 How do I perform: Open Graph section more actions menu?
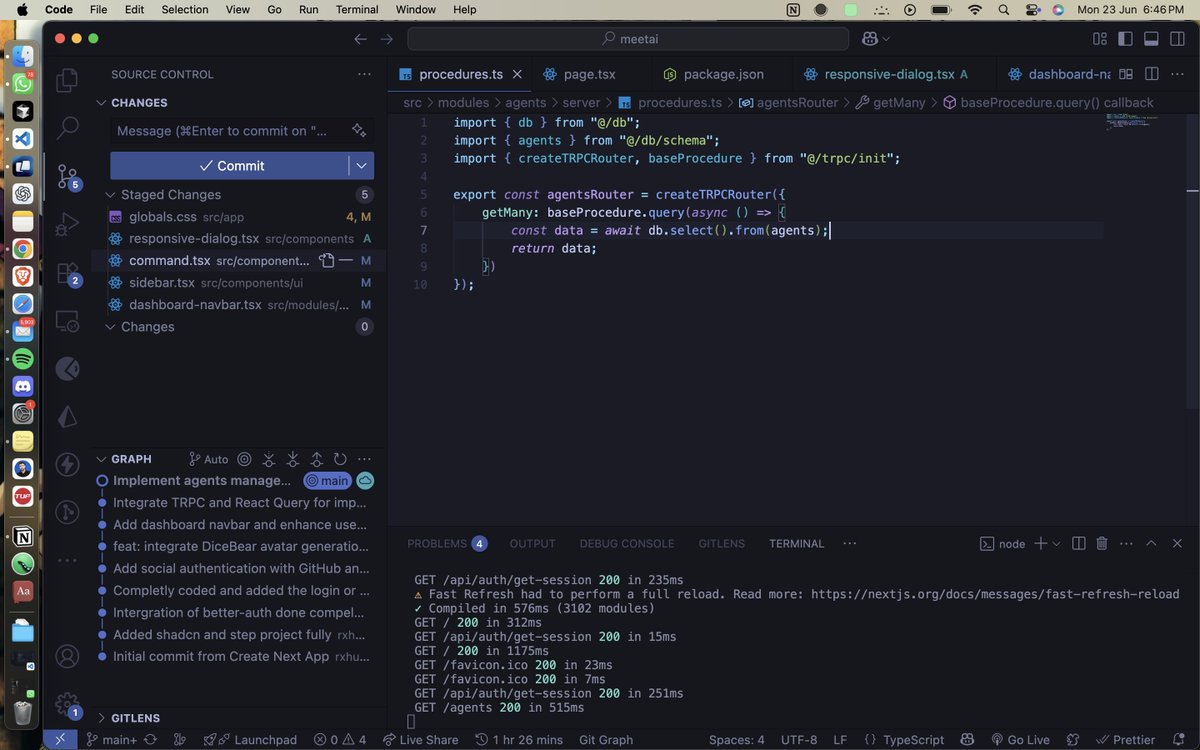[x=364, y=459]
